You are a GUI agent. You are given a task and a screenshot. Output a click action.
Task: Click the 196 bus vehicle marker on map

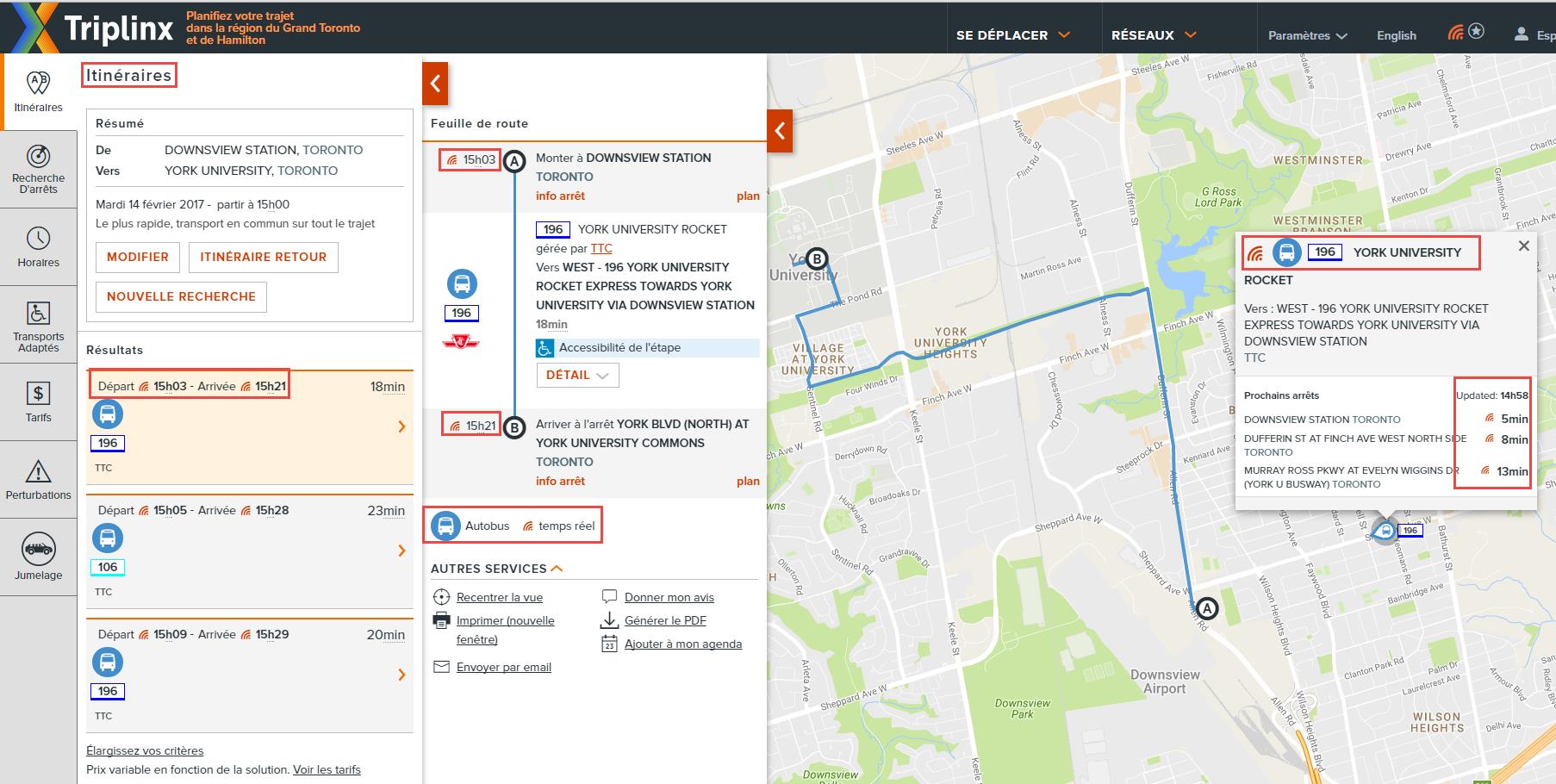[x=1385, y=531]
